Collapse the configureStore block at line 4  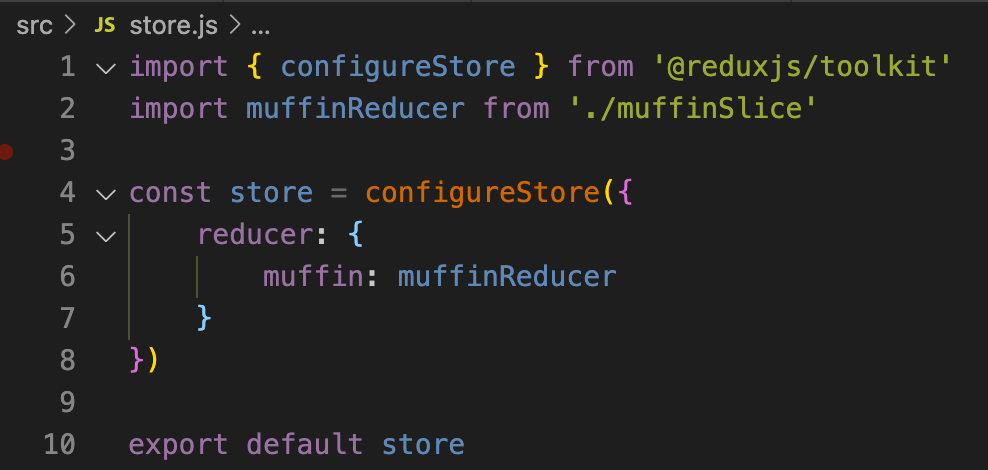(x=106, y=194)
